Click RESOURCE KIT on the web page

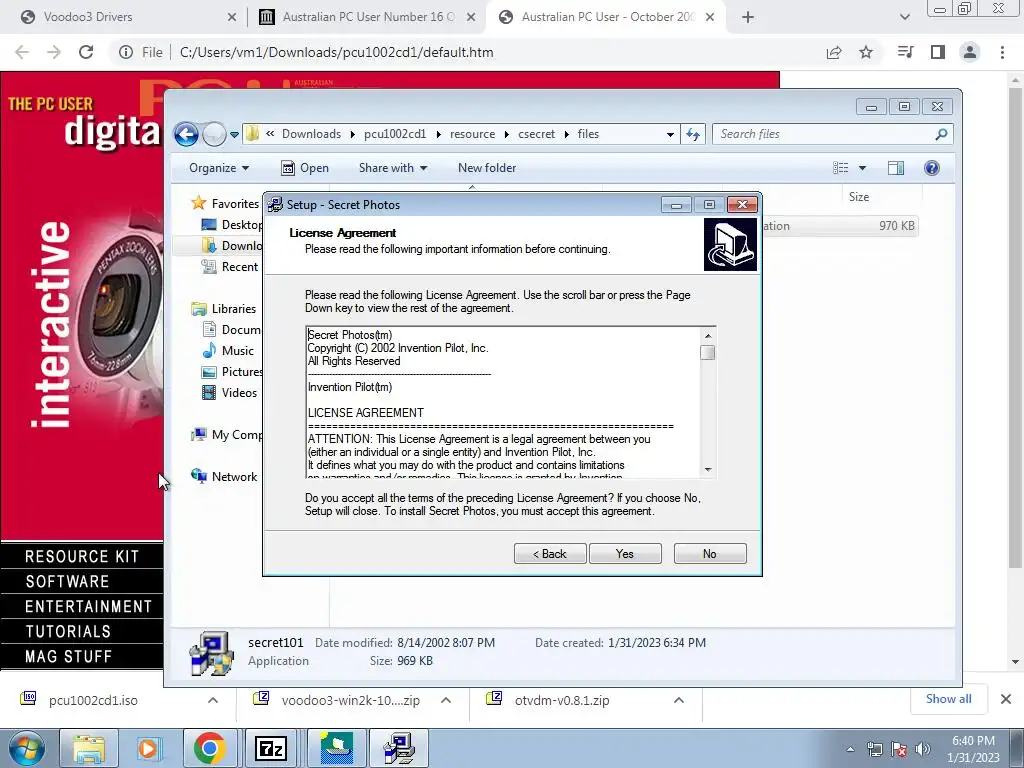pos(82,556)
